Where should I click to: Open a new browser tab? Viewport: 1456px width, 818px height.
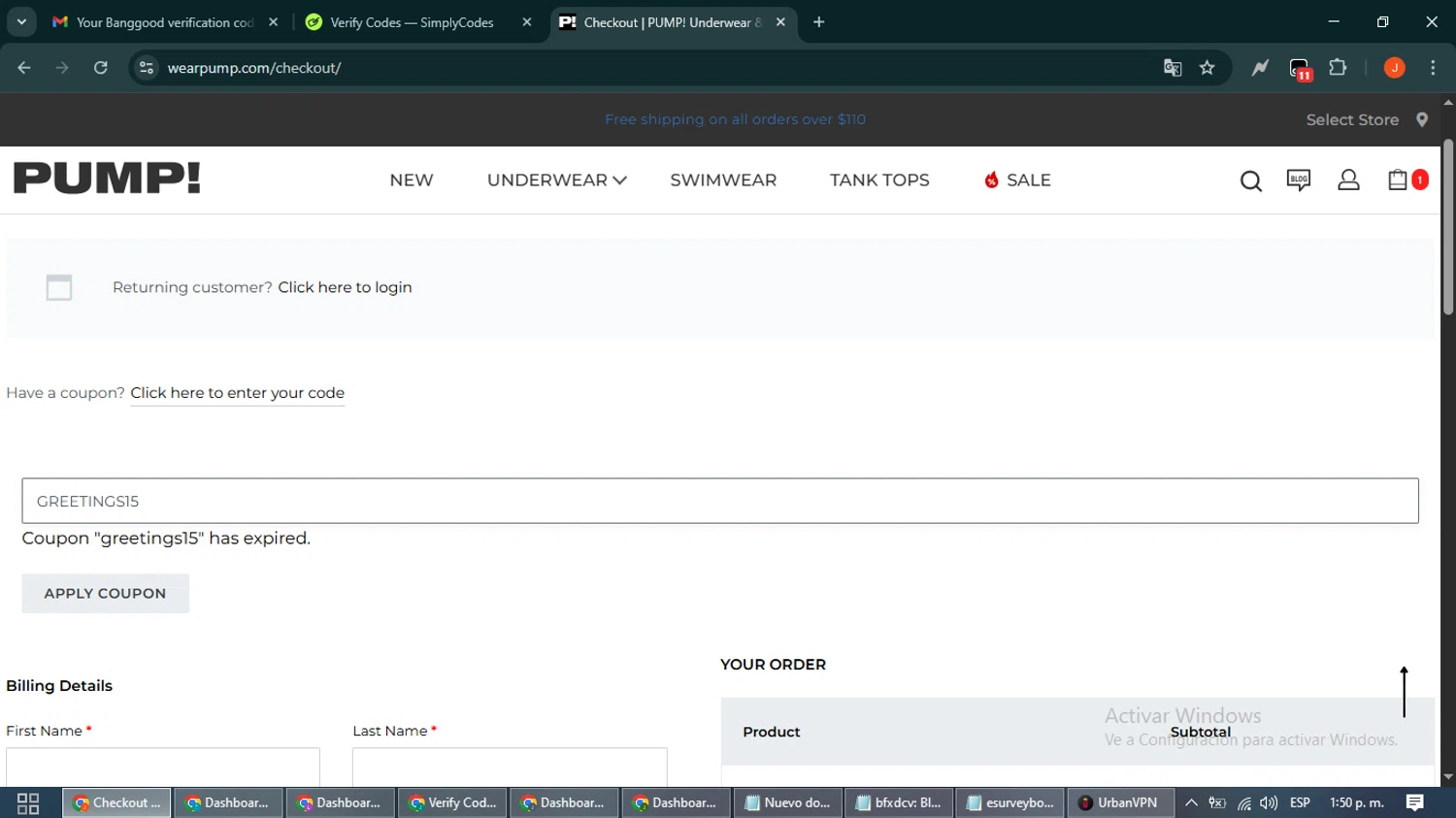(x=818, y=22)
